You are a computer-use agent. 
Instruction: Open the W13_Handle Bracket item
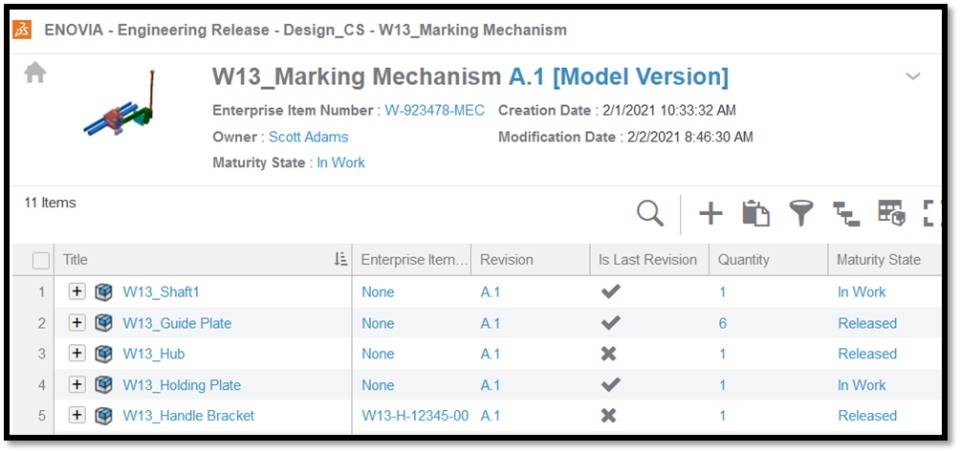click(x=188, y=416)
